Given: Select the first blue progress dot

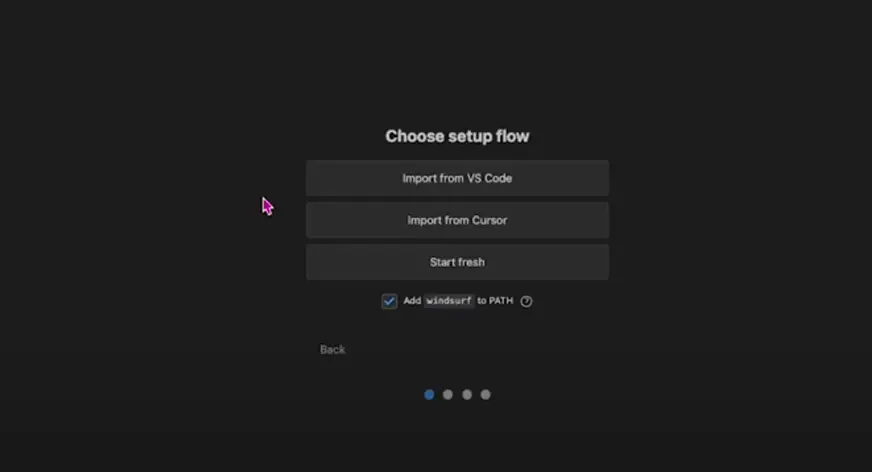Looking at the screenshot, I should [x=429, y=395].
